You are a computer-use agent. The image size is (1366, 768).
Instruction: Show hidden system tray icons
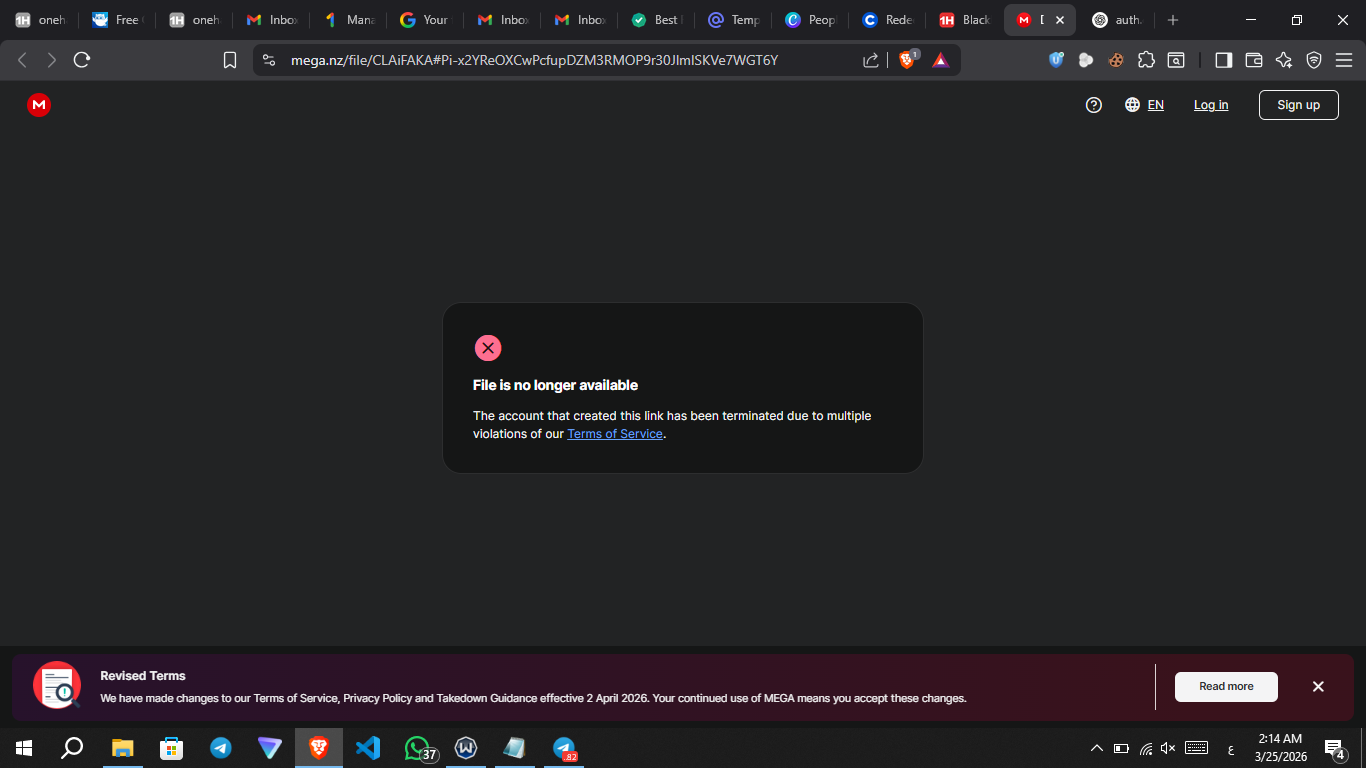(x=1097, y=748)
